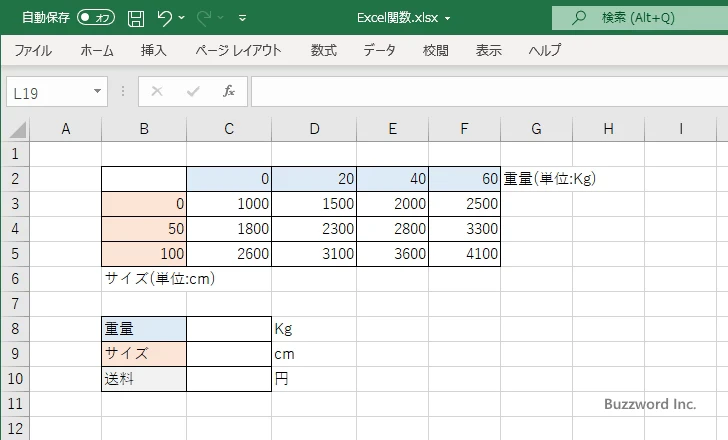Select row 2 header
The image size is (728, 440).
tap(15, 179)
